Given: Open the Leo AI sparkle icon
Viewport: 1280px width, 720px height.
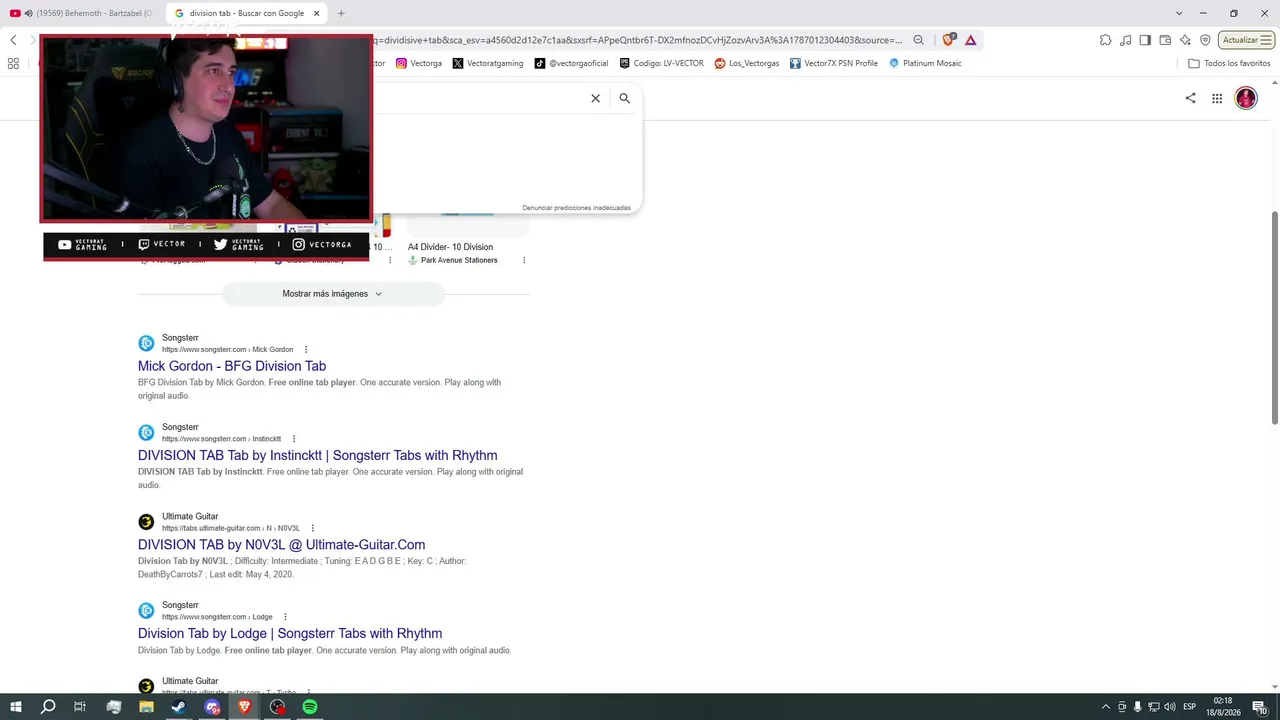Looking at the screenshot, I should [x=1185, y=40].
